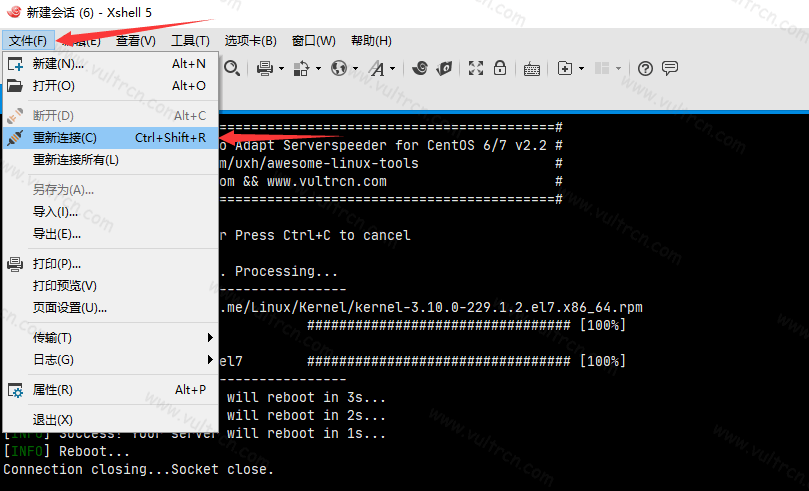Open 属性(R) properties menu entry
Viewport: 809px width, 491px height.
click(x=111, y=390)
